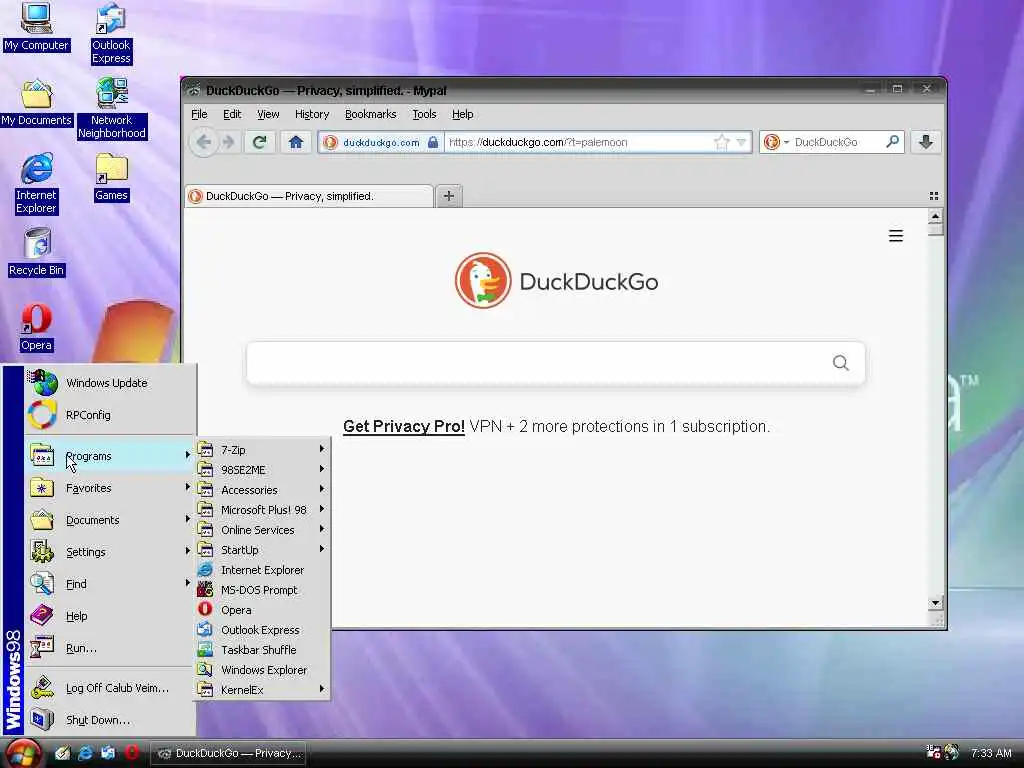Expand the Accessories folder

coord(262,490)
